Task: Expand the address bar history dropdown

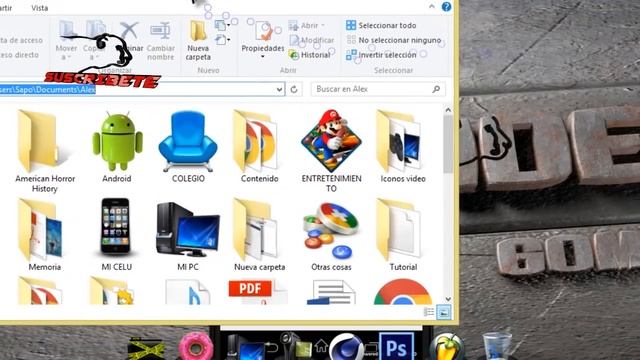Action: (280, 89)
